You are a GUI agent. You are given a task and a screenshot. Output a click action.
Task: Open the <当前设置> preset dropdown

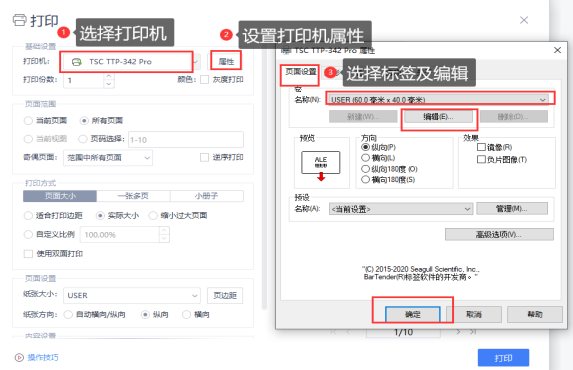point(401,209)
